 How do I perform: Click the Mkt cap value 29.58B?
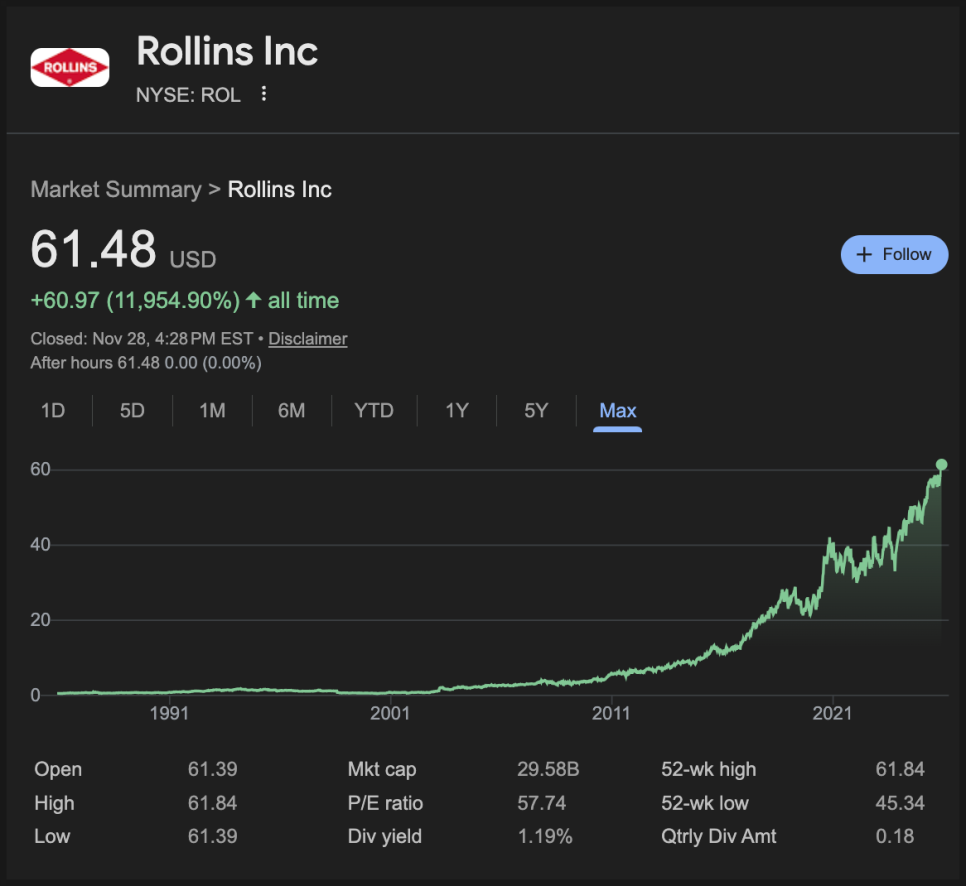pos(549,770)
